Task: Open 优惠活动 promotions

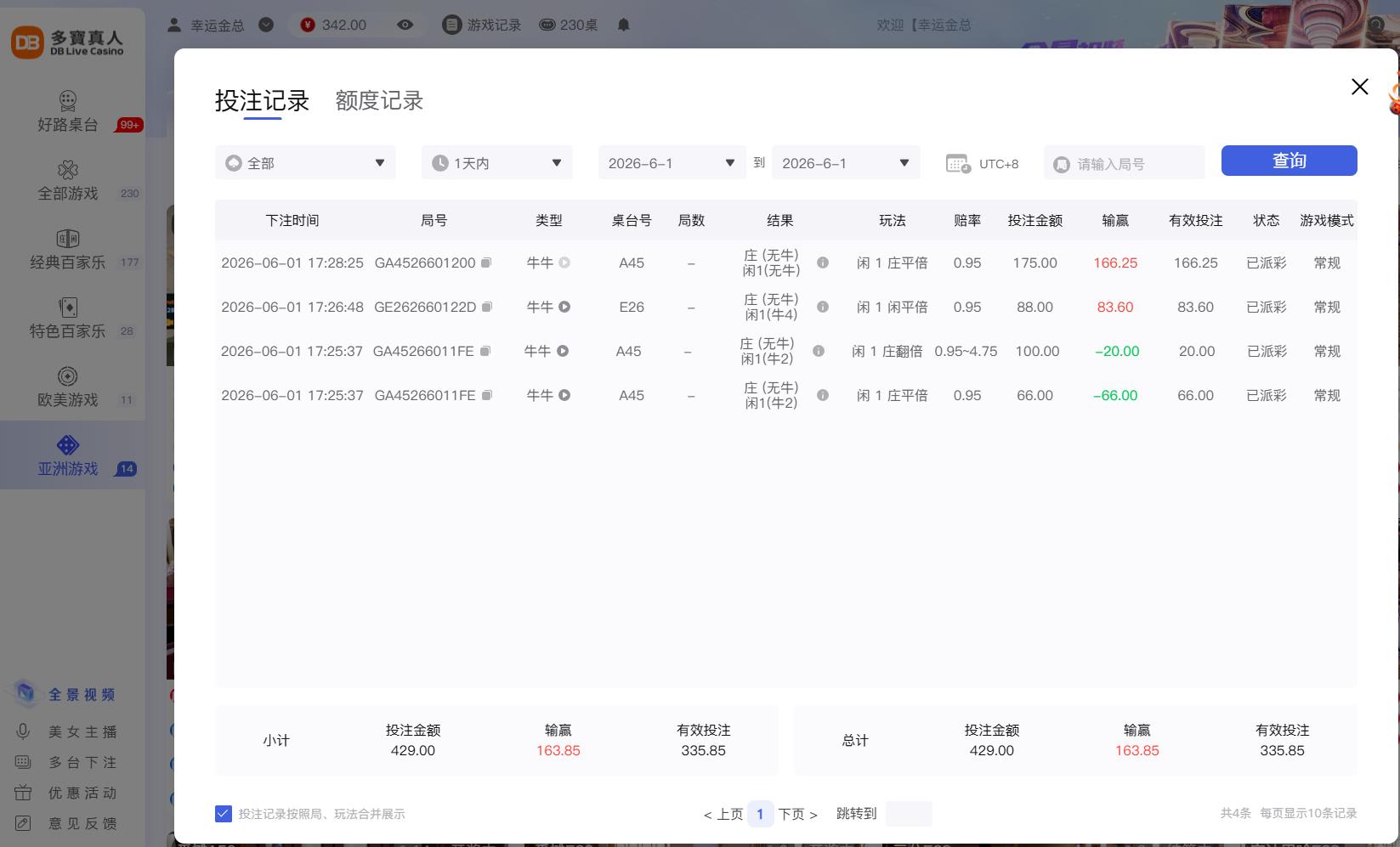Action: pos(66,793)
